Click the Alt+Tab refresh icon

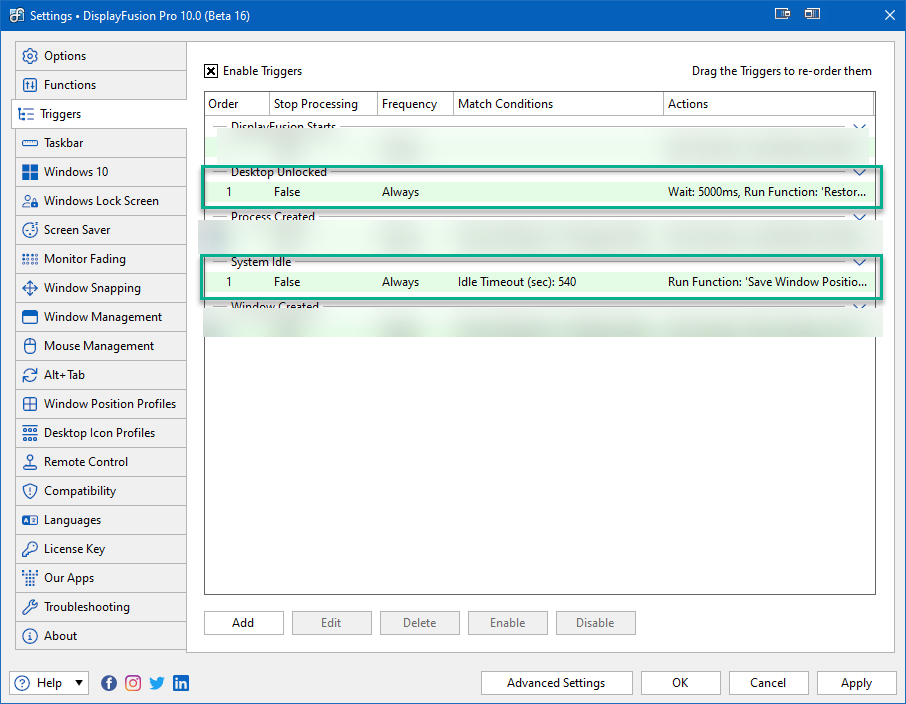(29, 375)
